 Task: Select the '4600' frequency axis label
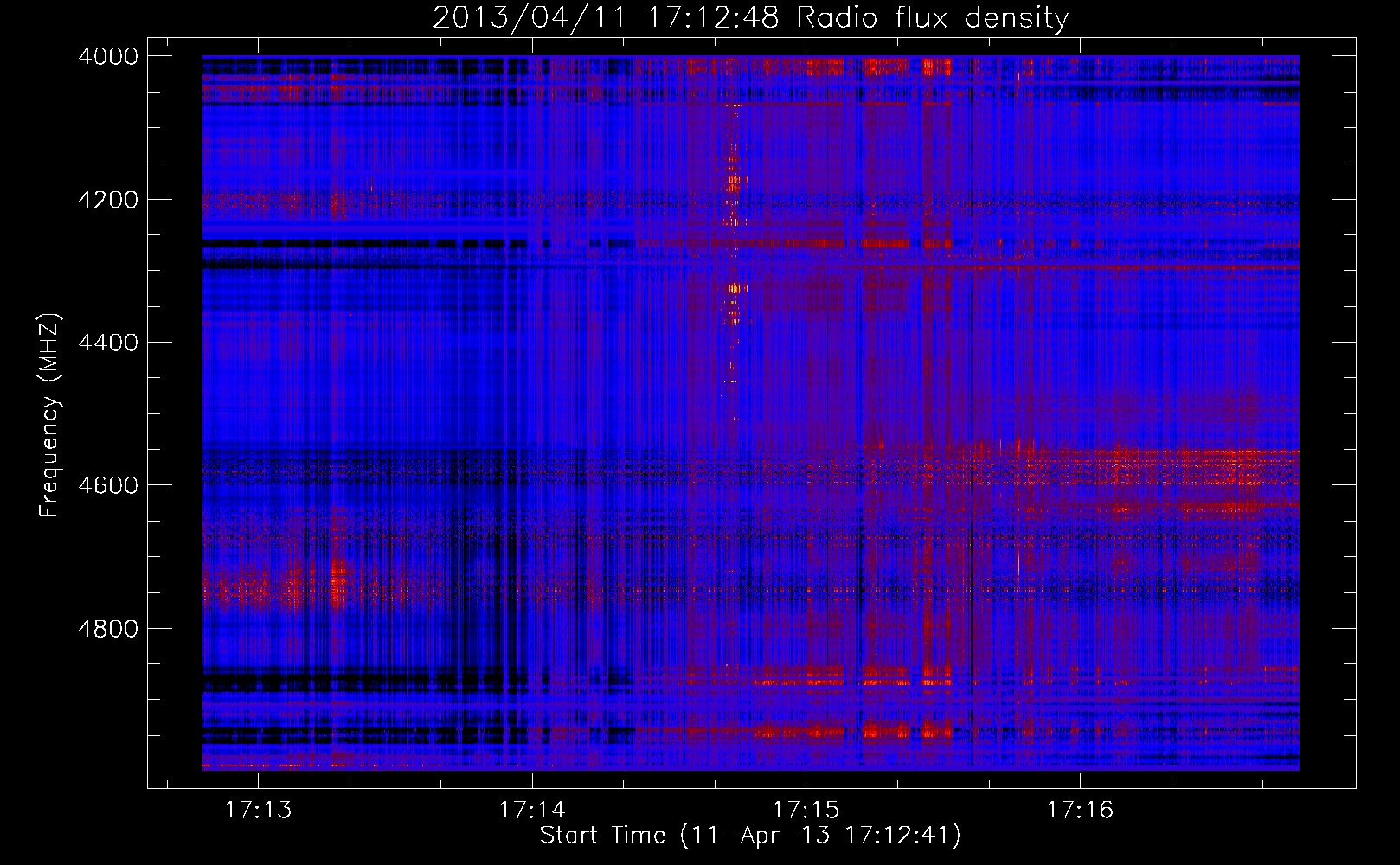pyautogui.click(x=108, y=485)
